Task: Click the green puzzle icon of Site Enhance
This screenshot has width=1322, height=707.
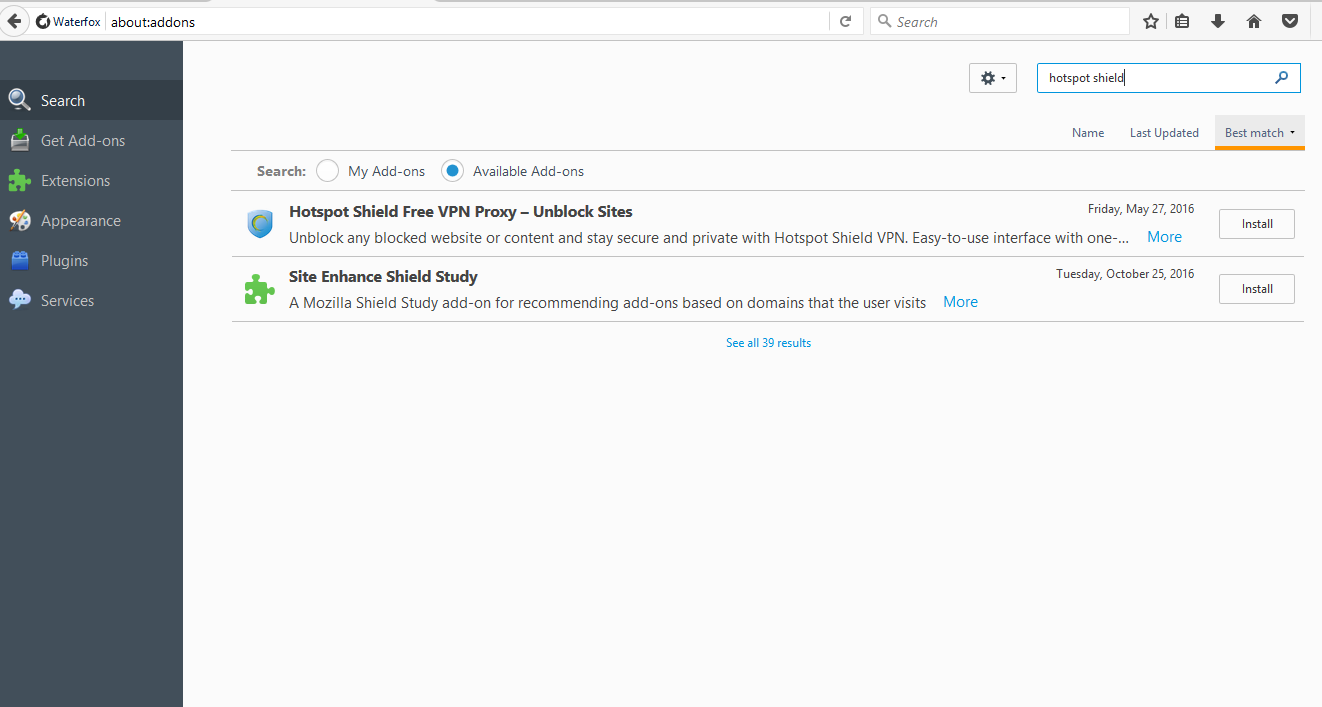Action: (x=260, y=289)
